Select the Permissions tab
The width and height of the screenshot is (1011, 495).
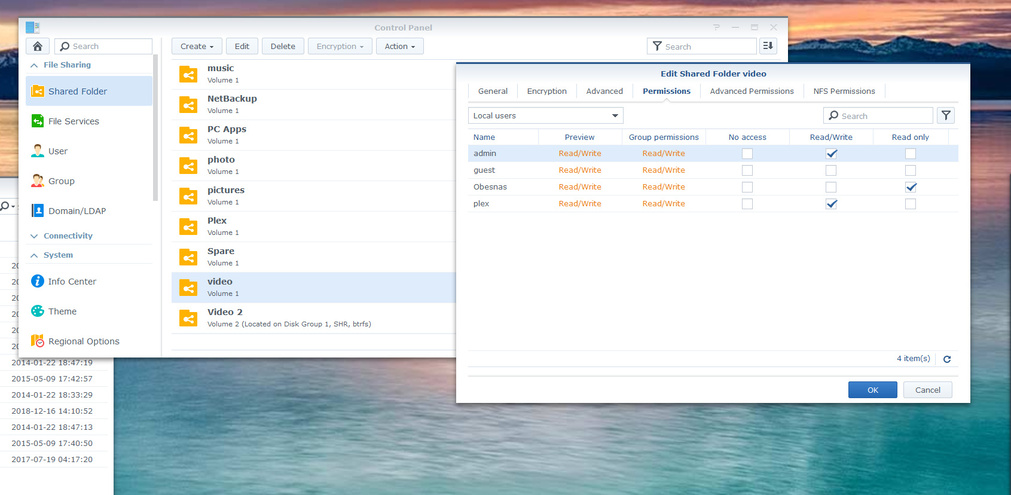click(x=666, y=91)
